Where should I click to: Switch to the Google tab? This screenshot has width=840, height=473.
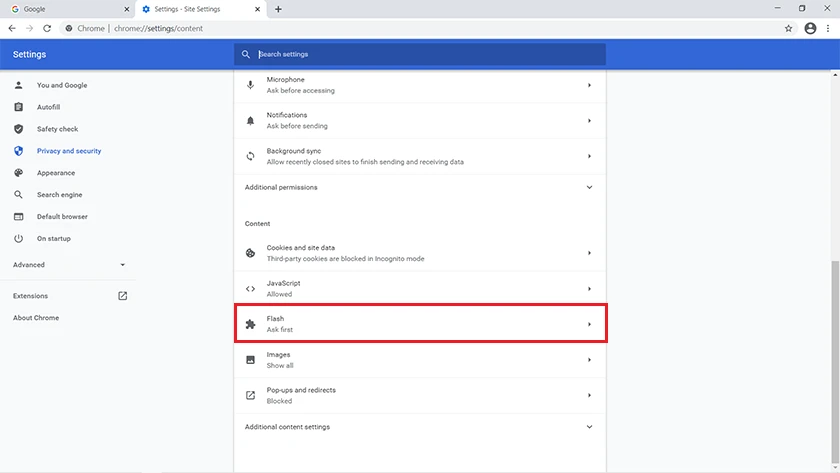(x=67, y=9)
